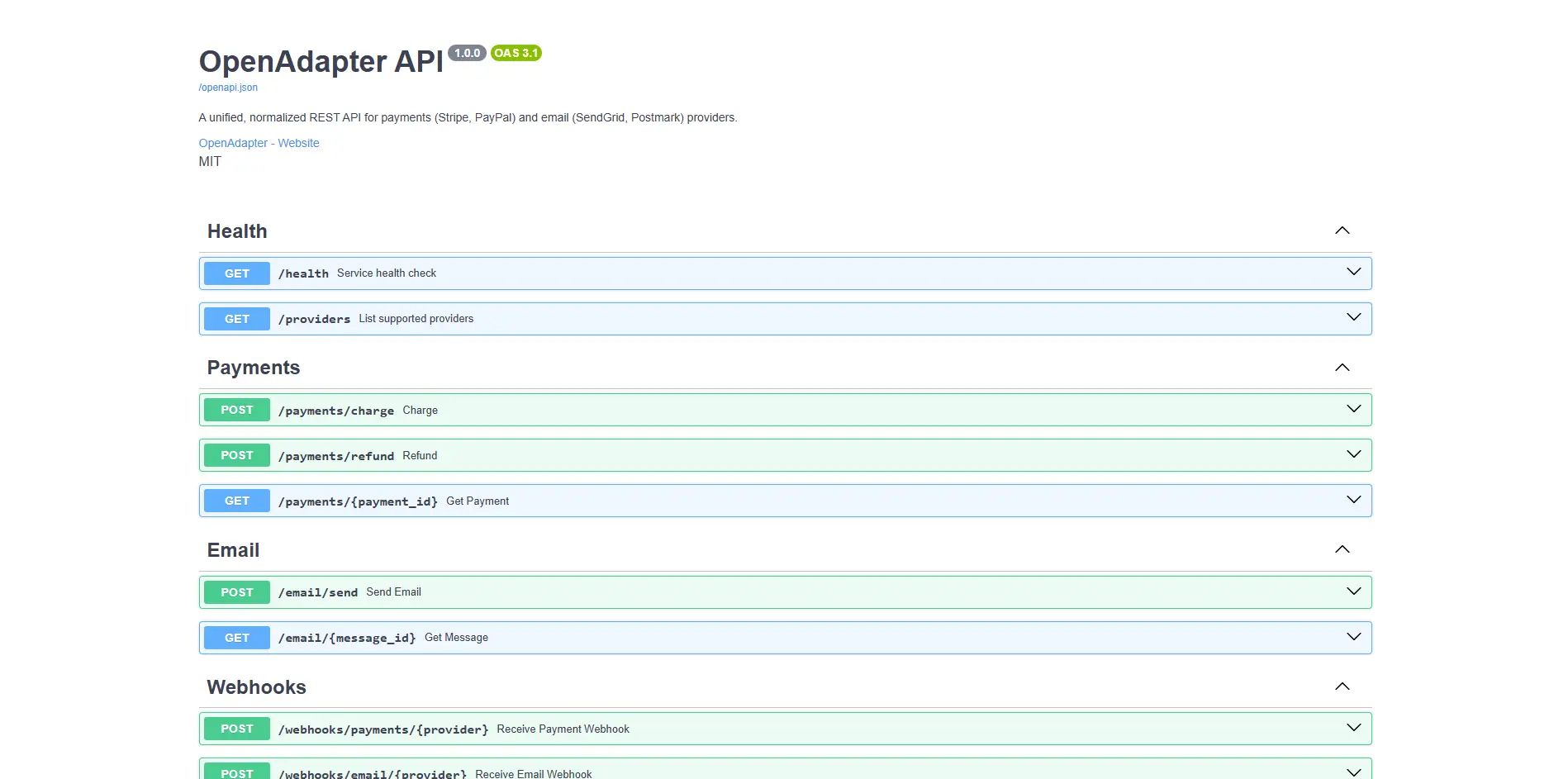1568x779 pixels.
Task: Click the 'Get Message' summary text
Action: [x=456, y=637]
